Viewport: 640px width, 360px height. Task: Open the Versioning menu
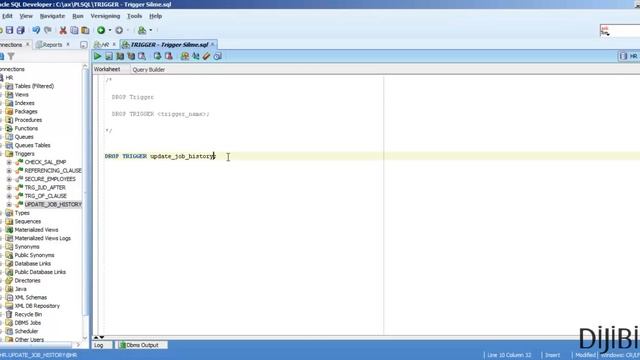click(x=105, y=16)
